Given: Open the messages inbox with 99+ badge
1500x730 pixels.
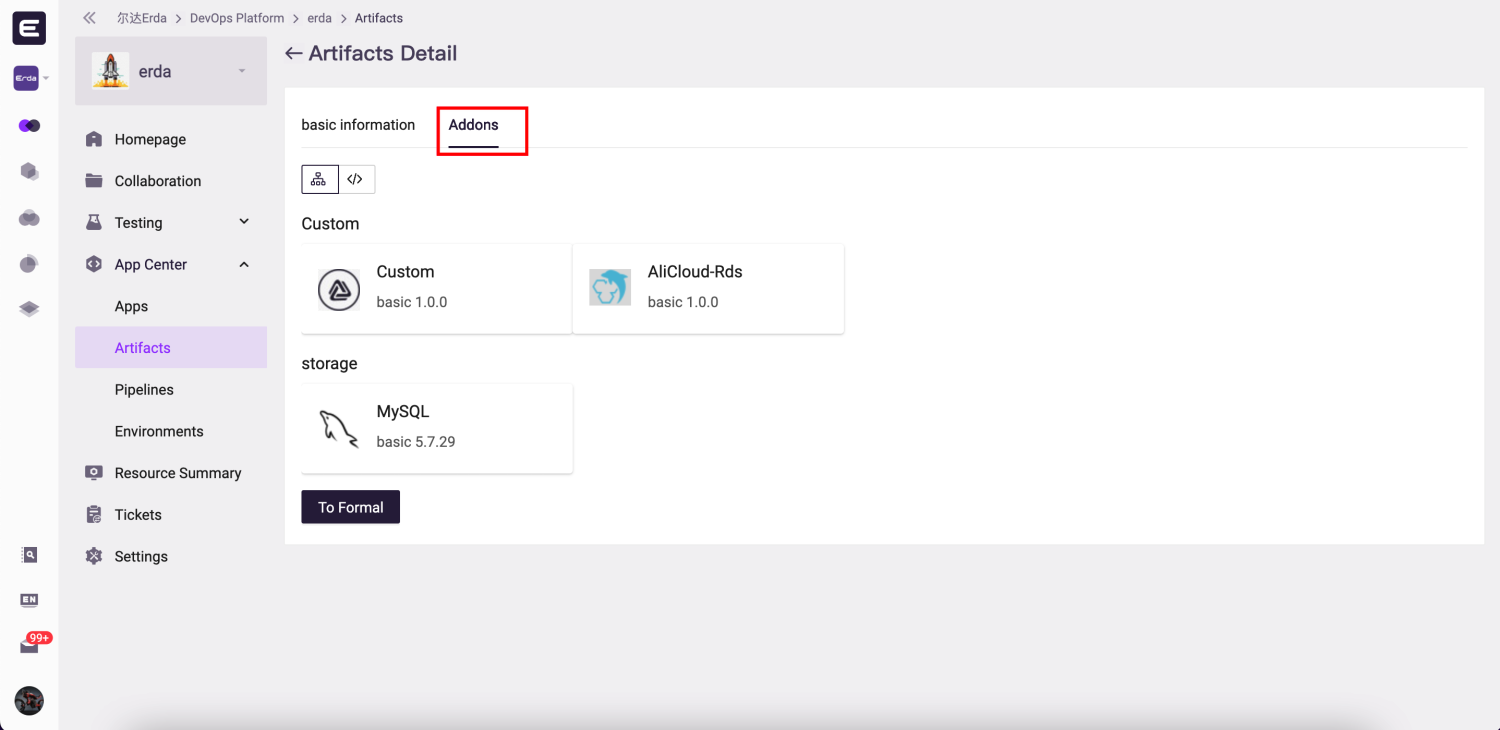Looking at the screenshot, I should click(30, 646).
